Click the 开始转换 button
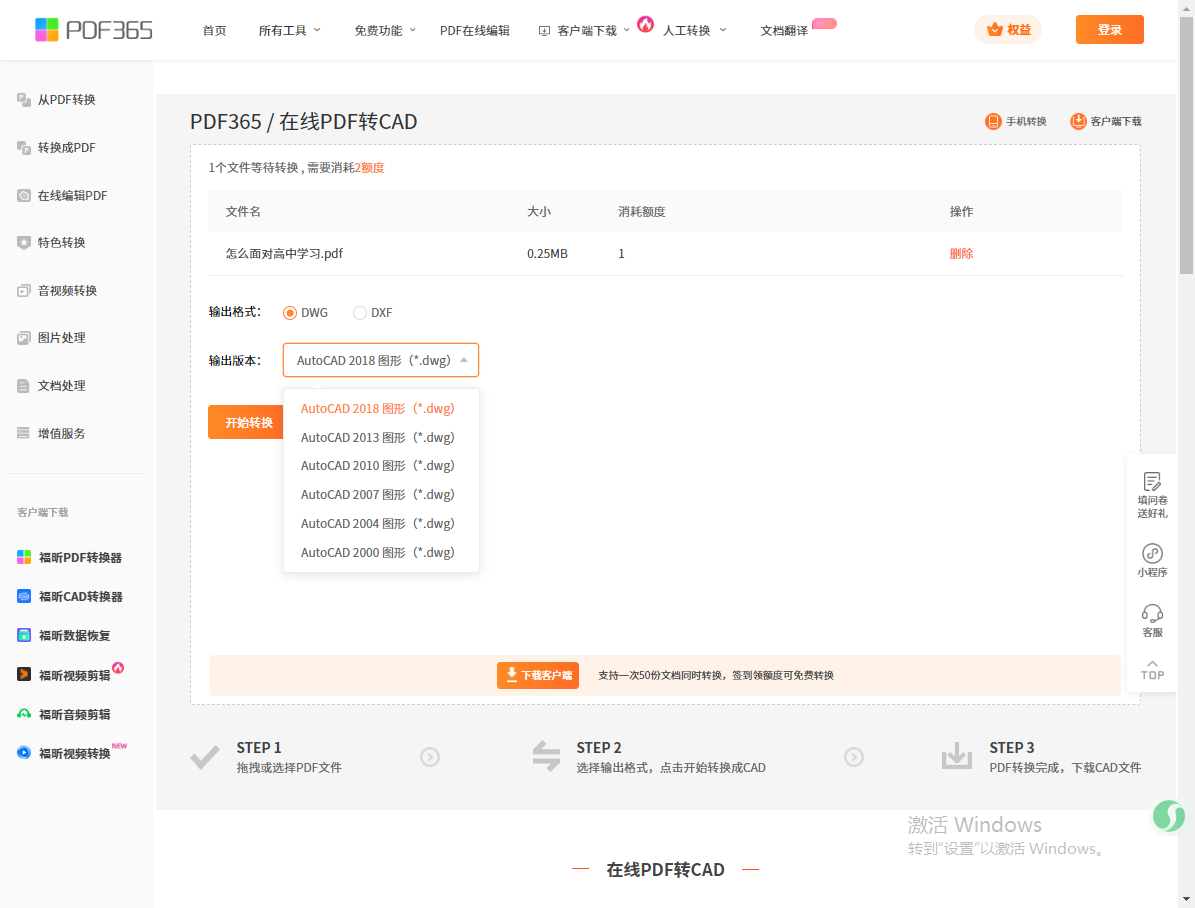Viewport: 1195px width, 908px height. coord(245,422)
